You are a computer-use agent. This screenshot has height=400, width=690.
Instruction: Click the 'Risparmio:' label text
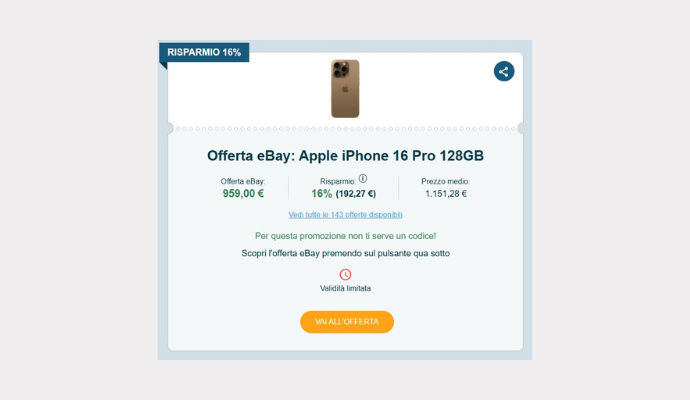338,181
